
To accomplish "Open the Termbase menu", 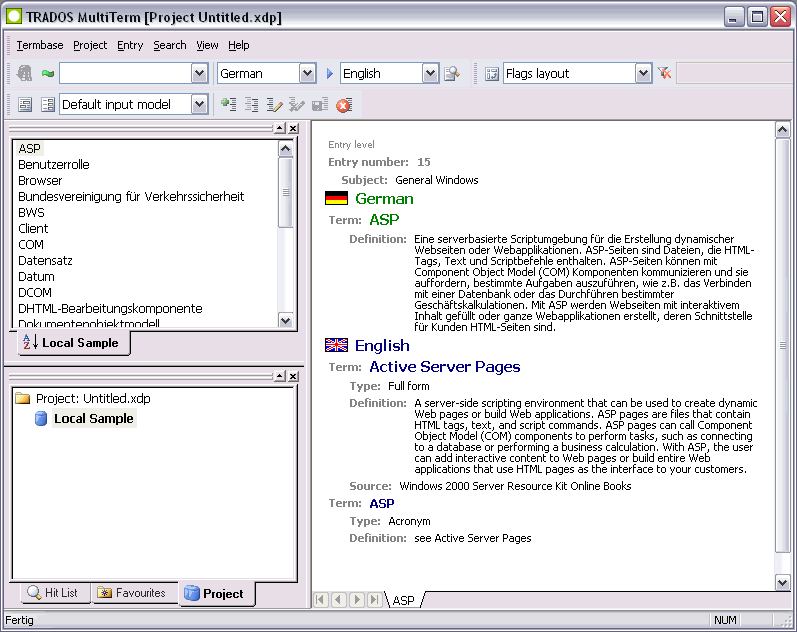I will pyautogui.click(x=40, y=45).
